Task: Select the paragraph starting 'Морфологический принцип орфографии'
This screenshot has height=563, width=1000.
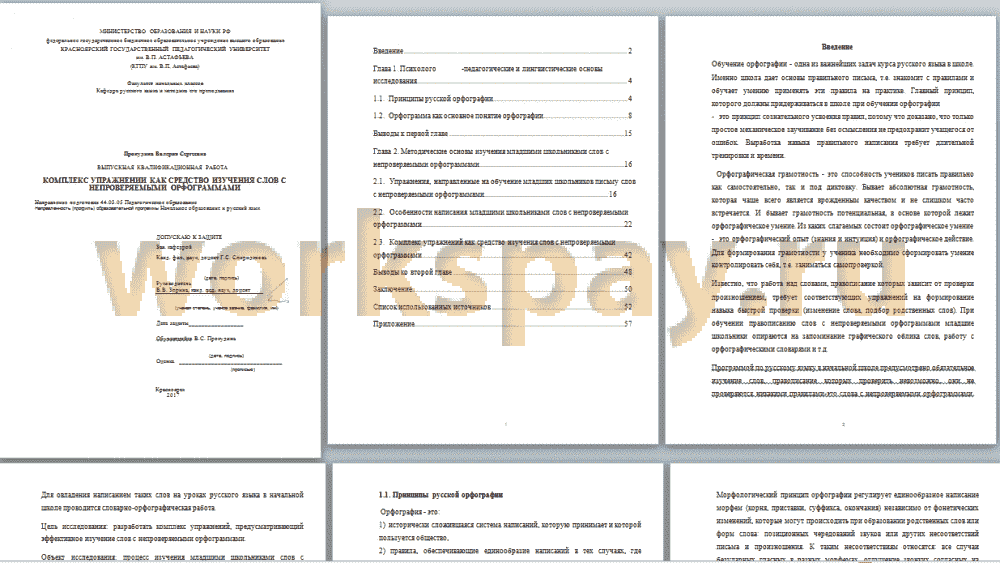Action: [848, 527]
